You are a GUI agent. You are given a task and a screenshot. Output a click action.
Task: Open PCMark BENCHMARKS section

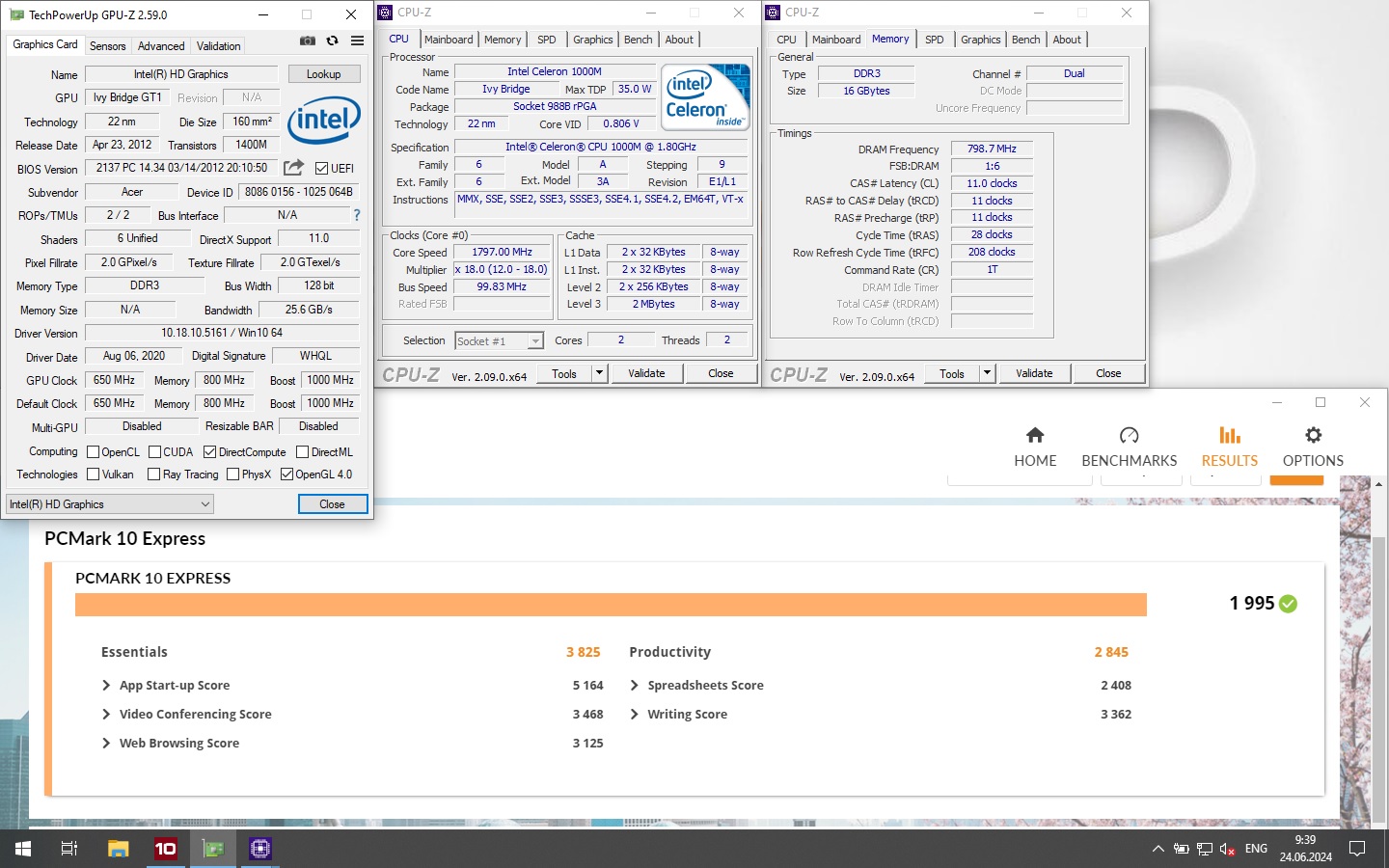click(x=1130, y=448)
